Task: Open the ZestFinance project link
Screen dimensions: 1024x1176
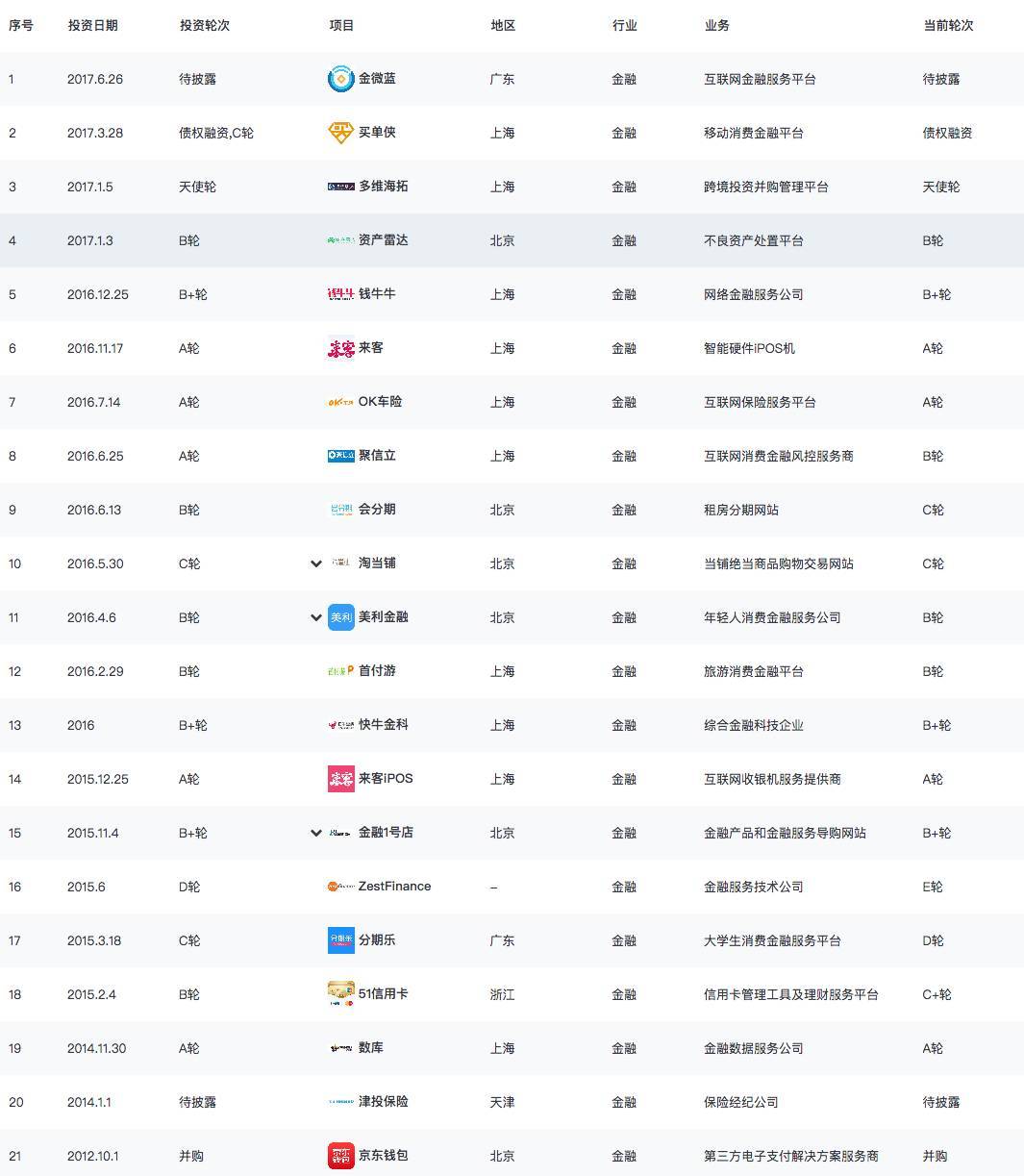Action: [x=395, y=887]
